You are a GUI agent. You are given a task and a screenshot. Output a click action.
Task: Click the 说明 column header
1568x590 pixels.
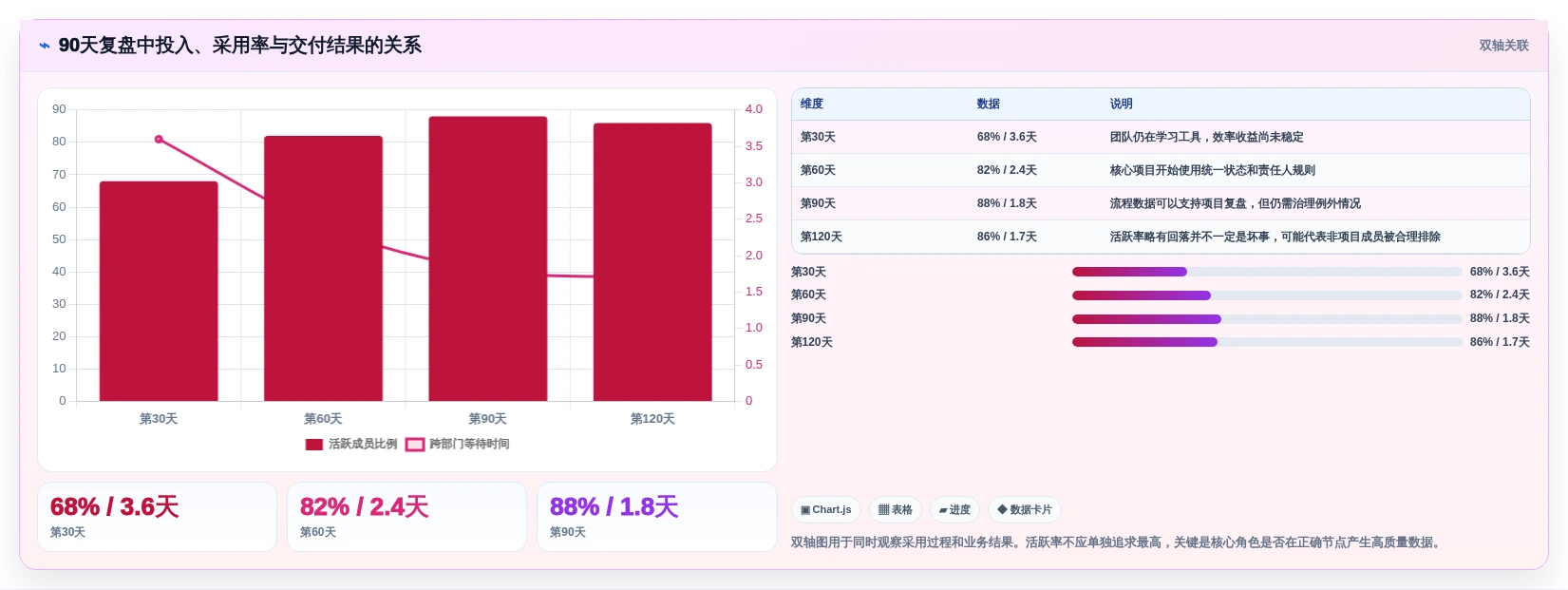click(x=1122, y=105)
